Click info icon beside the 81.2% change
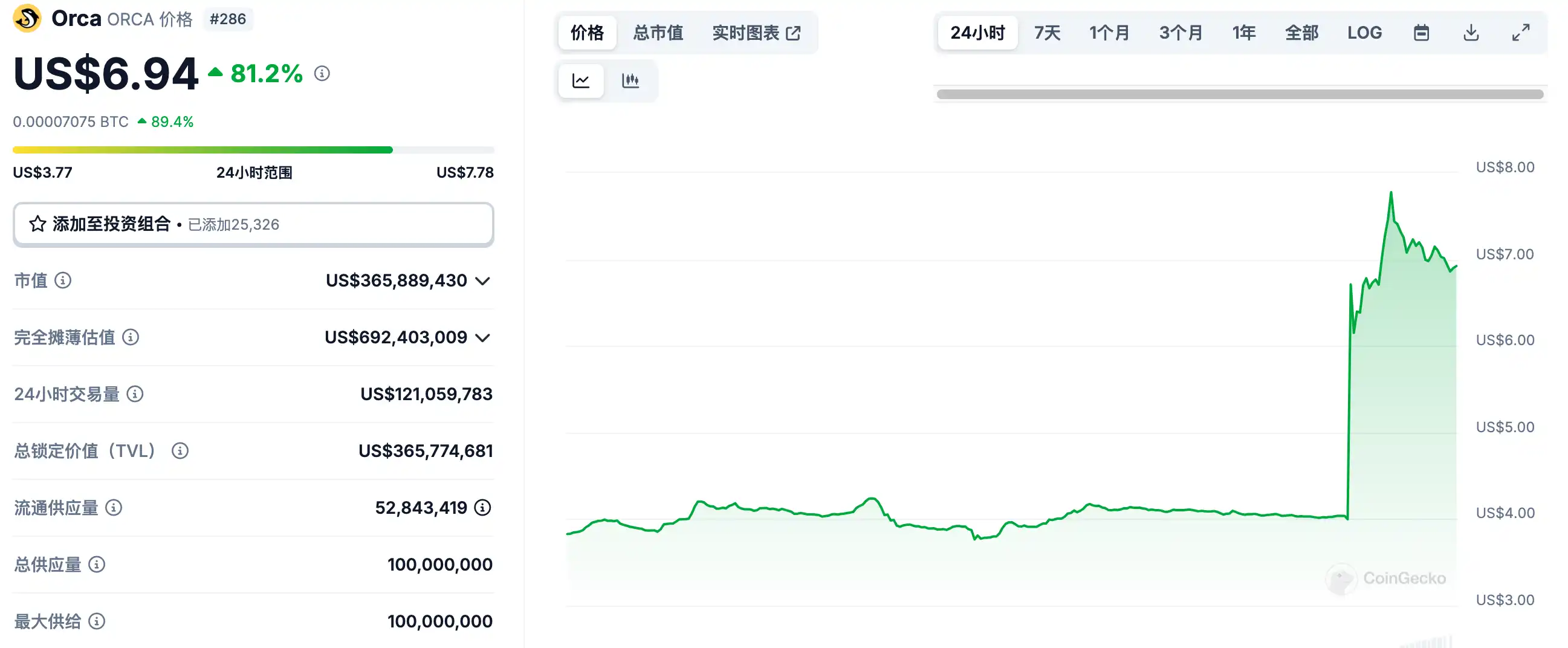This screenshot has width=1568, height=648. click(x=322, y=74)
